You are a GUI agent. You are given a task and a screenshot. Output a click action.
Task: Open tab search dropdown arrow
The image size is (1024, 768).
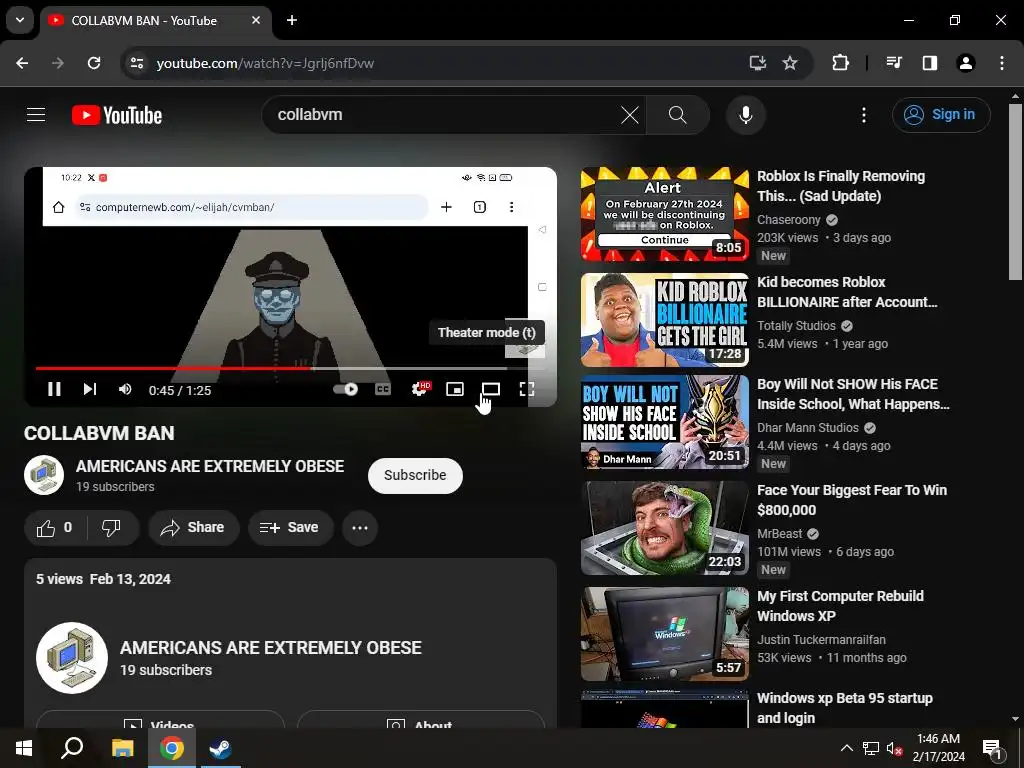pos(20,20)
